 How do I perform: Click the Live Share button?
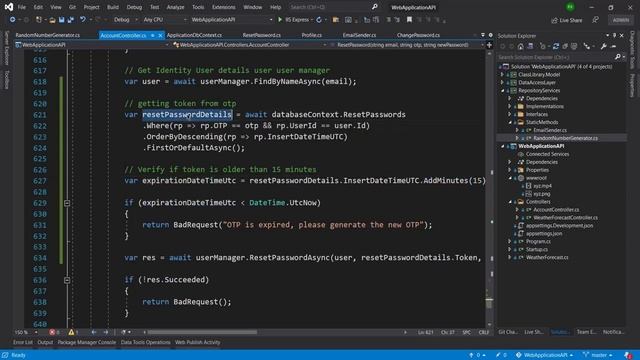tap(567, 20)
